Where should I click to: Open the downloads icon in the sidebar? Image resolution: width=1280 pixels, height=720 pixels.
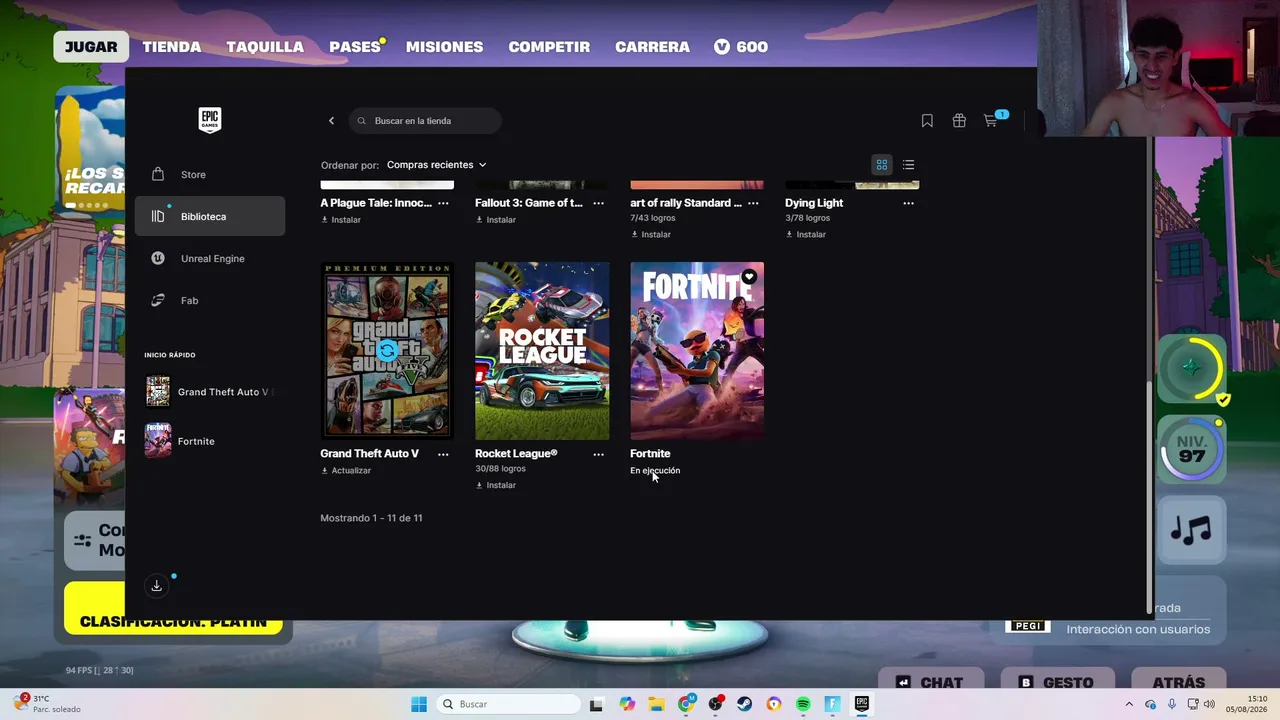click(x=156, y=586)
